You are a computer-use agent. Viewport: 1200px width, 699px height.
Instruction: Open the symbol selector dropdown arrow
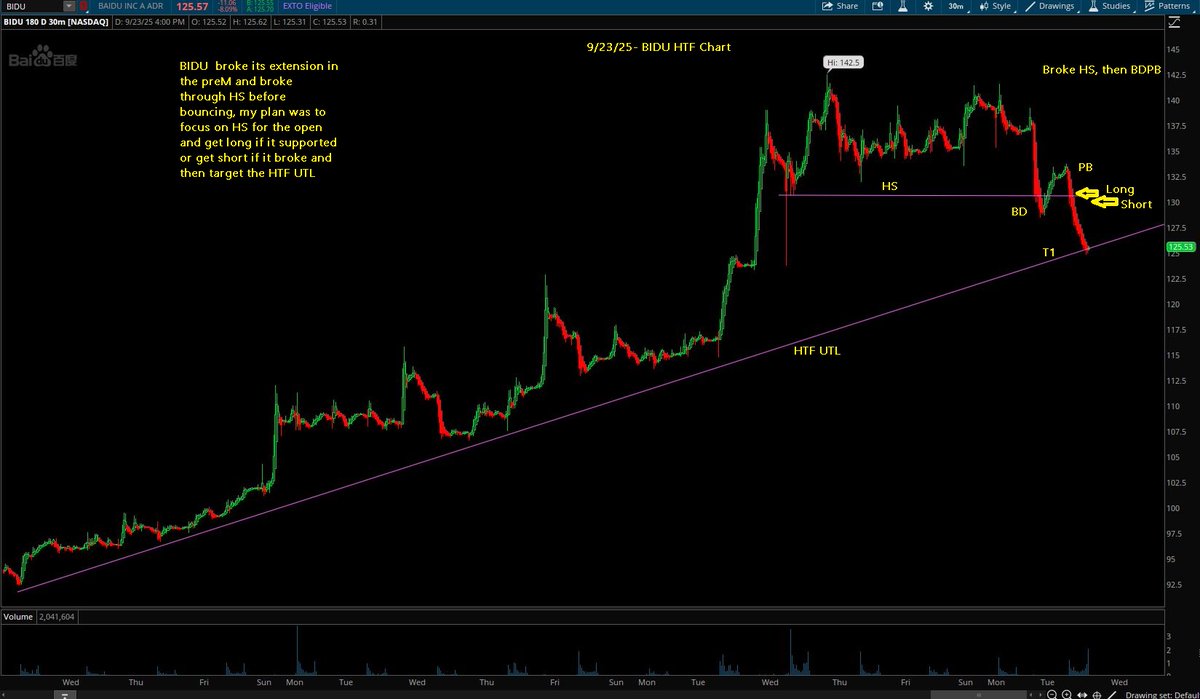(69, 6)
